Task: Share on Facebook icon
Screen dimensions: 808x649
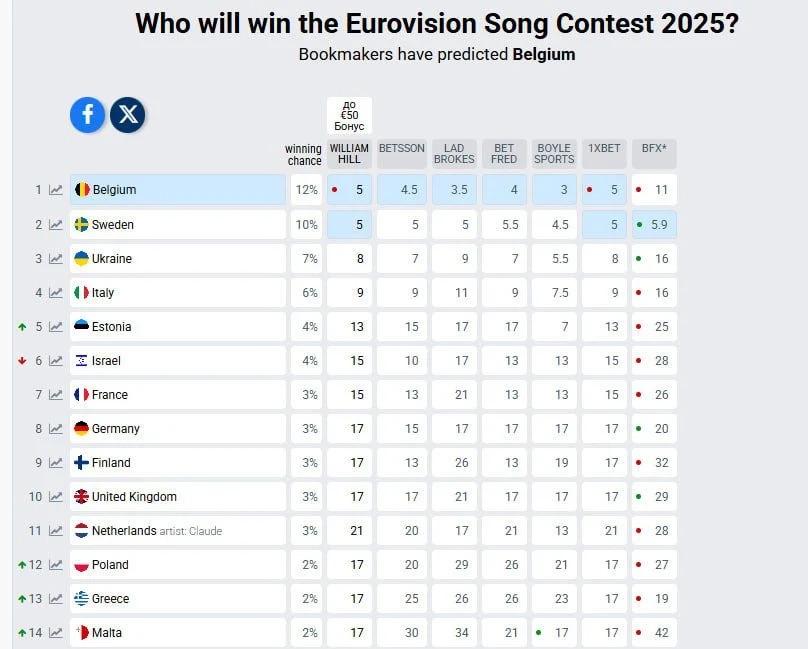Action: pyautogui.click(x=88, y=115)
